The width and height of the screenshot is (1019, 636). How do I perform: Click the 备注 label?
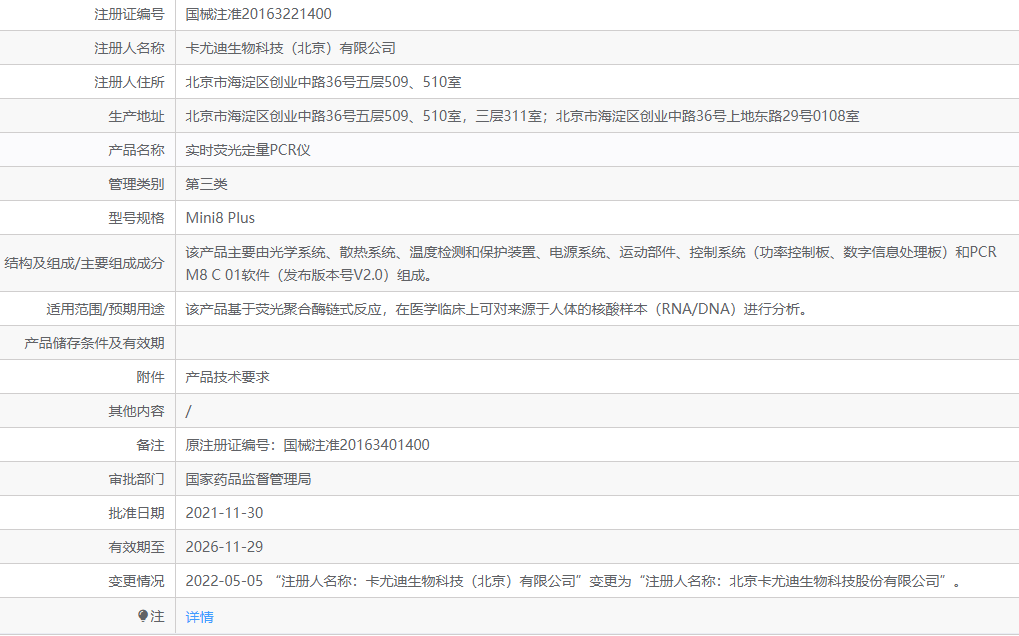point(151,445)
